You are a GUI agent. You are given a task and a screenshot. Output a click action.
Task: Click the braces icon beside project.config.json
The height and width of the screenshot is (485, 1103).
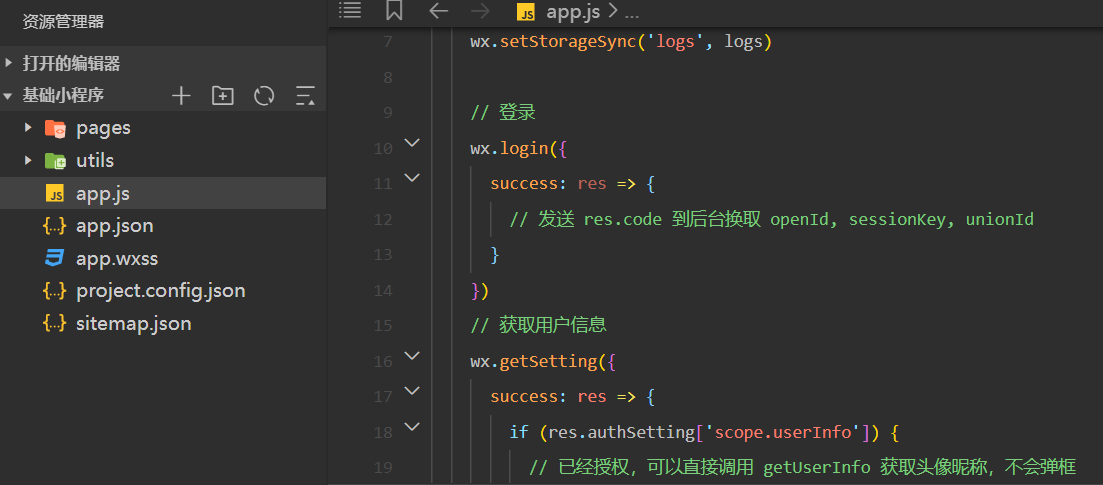pyautogui.click(x=55, y=291)
